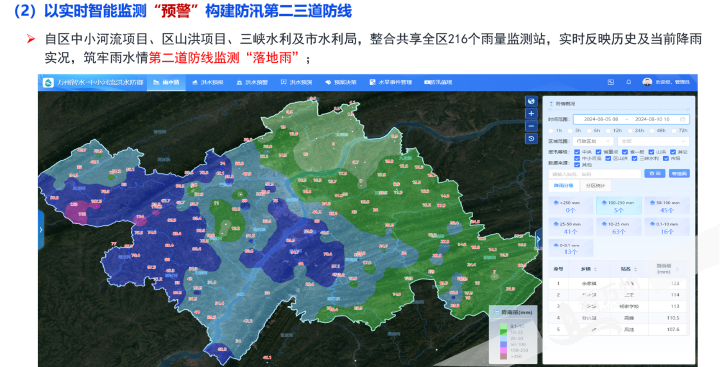The height and width of the screenshot is (367, 720).
Task: Click the 查询 search button
Action: 655,174
